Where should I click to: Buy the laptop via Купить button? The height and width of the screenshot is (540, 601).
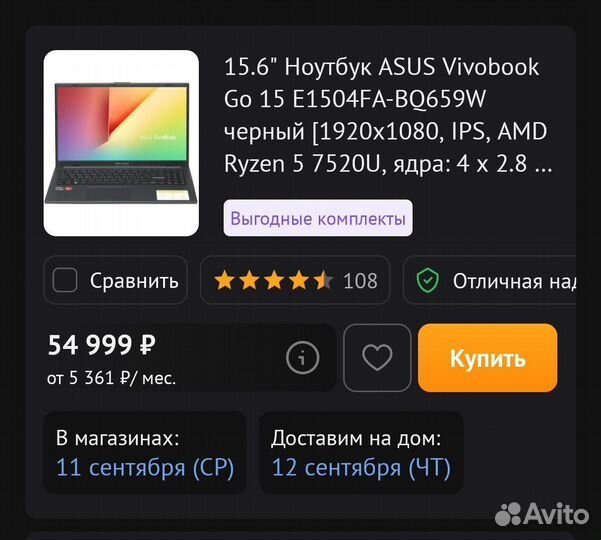[x=488, y=358]
